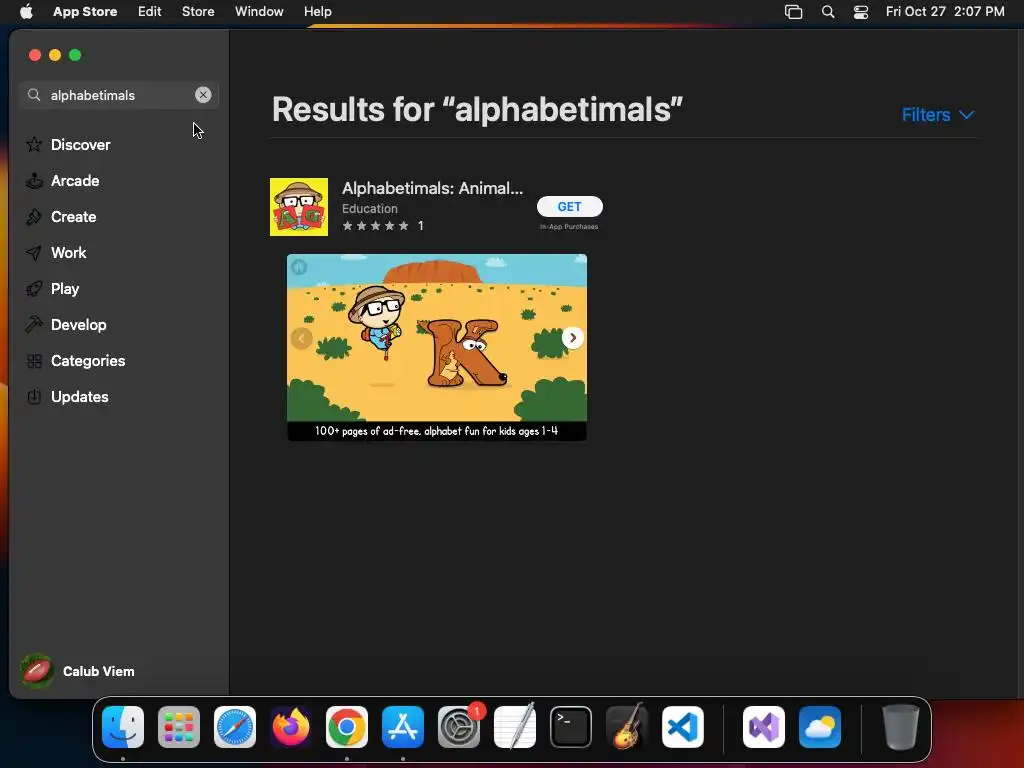Open the App Store menu
The height and width of the screenshot is (768, 1024).
coord(85,11)
